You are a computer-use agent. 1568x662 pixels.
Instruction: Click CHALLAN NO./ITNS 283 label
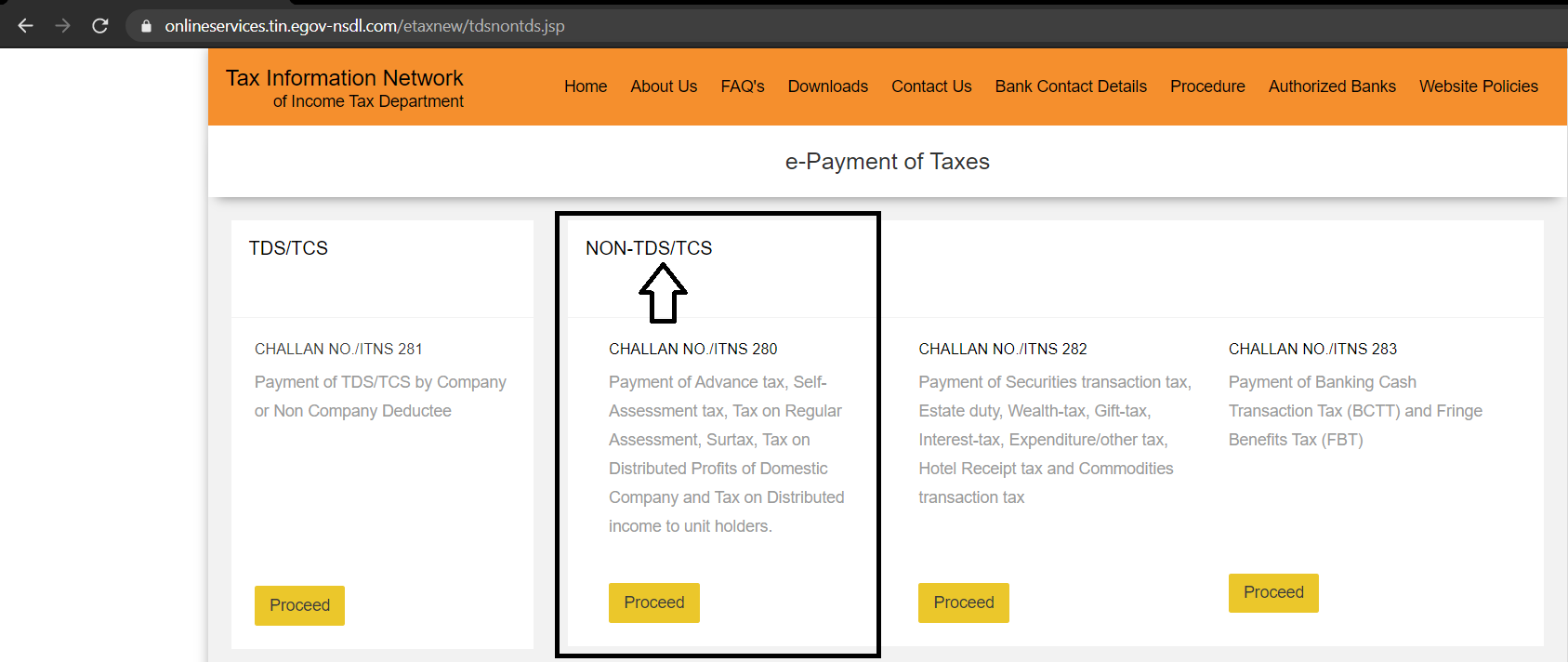1312,349
